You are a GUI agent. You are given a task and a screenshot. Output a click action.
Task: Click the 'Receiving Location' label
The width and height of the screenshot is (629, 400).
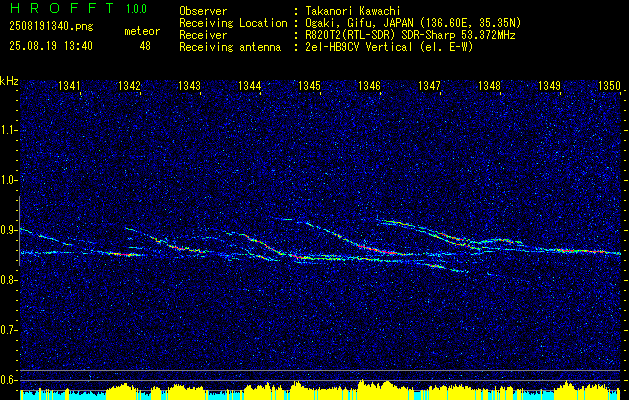click(x=233, y=23)
